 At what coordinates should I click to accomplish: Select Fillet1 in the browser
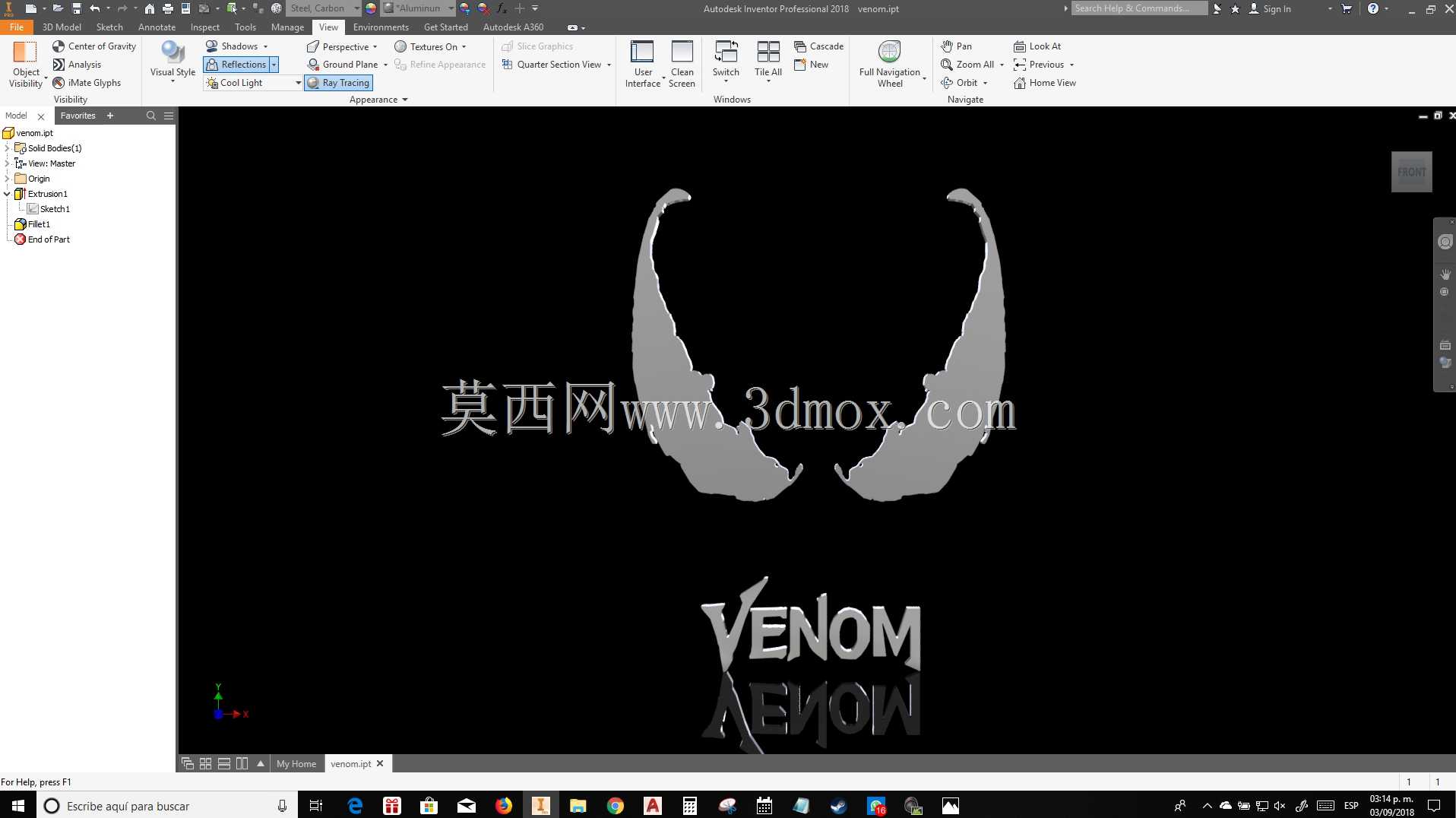click(33, 224)
